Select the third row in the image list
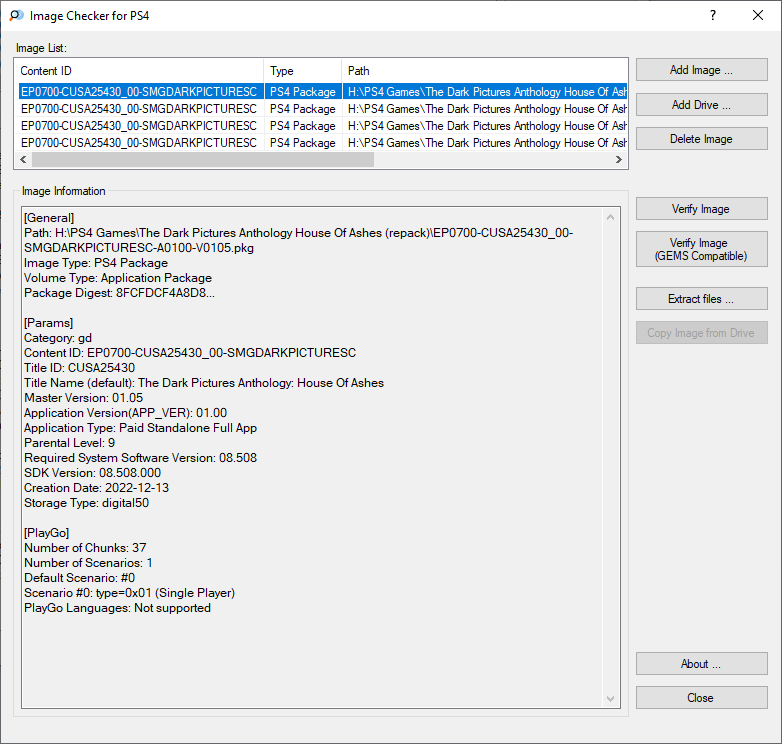782x744 pixels. click(323, 126)
